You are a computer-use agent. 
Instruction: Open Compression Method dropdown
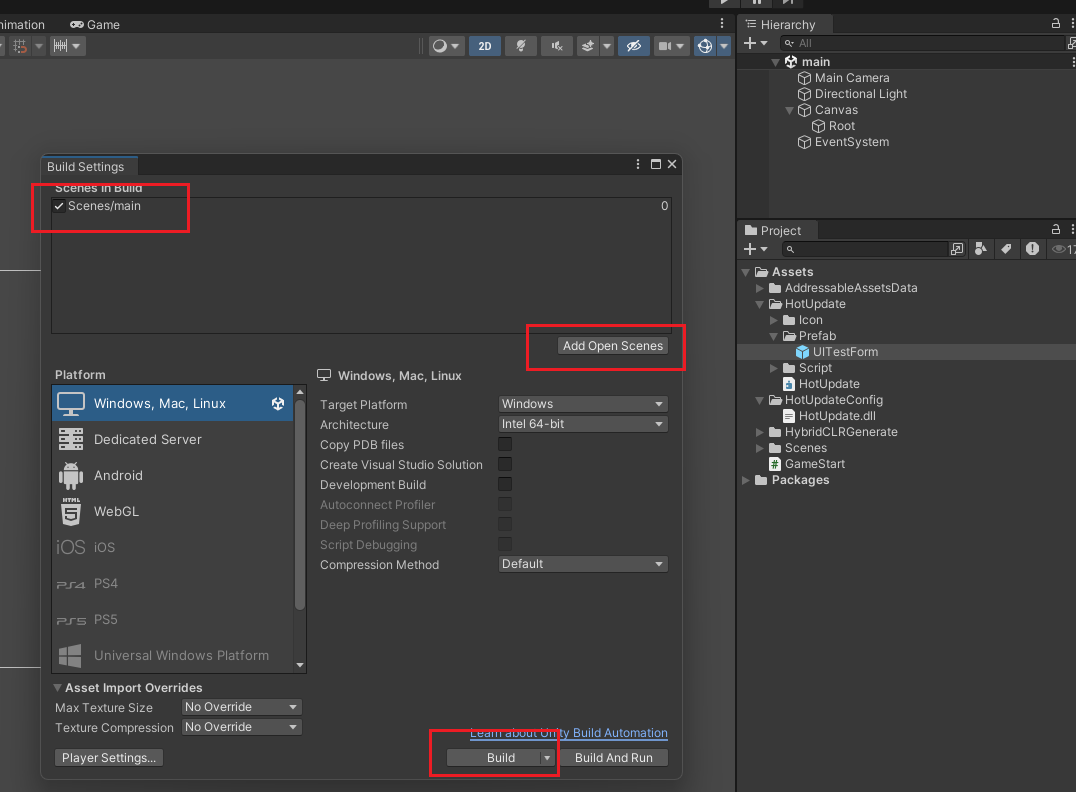[583, 564]
